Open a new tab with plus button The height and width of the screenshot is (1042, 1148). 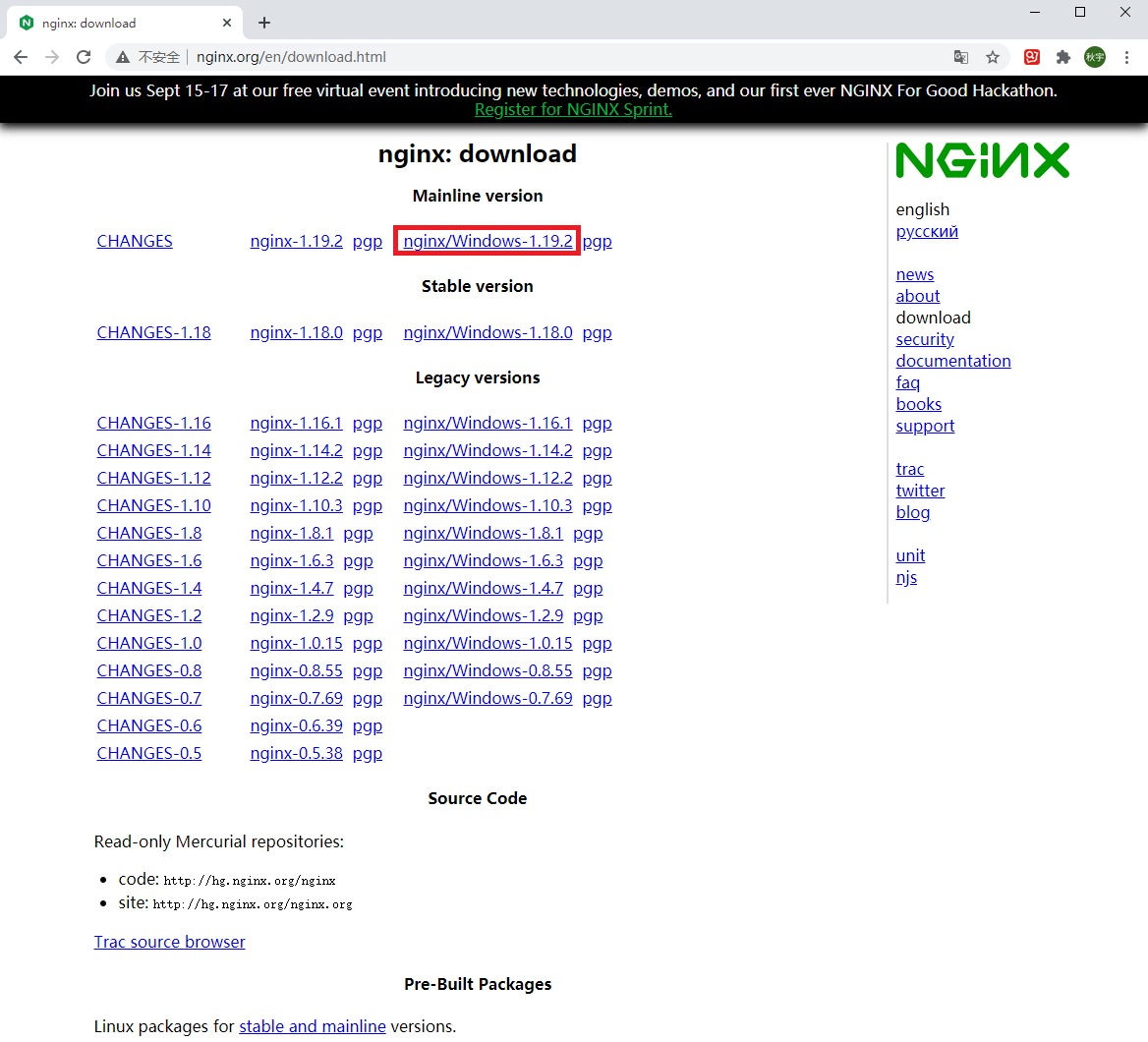click(264, 23)
